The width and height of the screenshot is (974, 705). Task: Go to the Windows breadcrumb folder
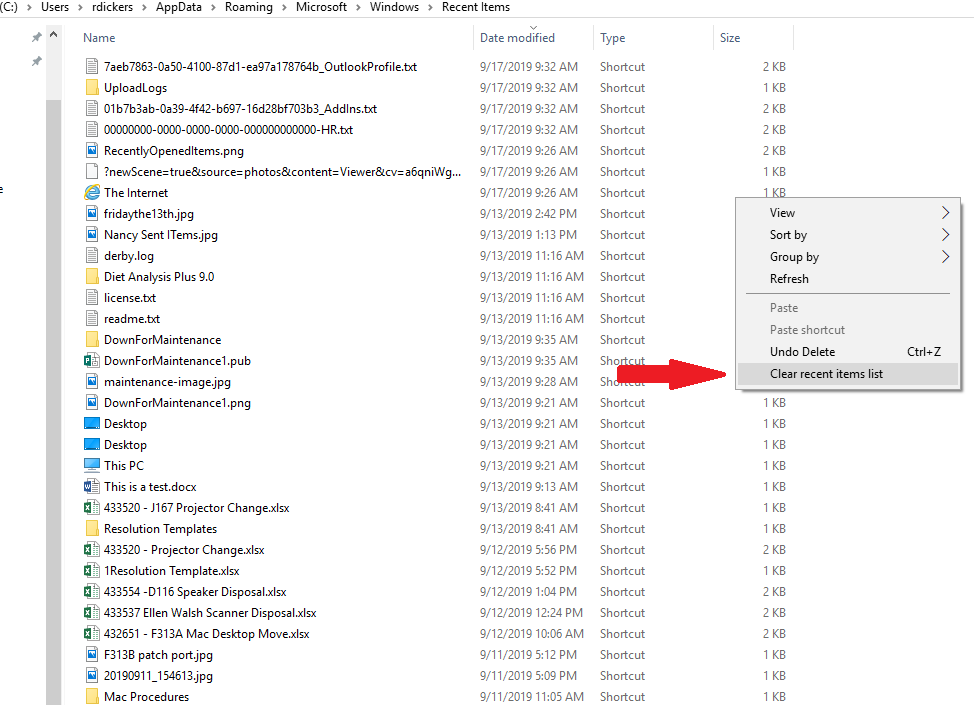click(394, 7)
